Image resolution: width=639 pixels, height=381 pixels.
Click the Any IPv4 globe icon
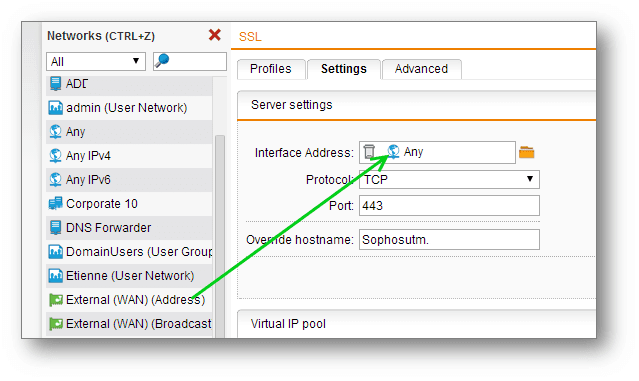55,156
